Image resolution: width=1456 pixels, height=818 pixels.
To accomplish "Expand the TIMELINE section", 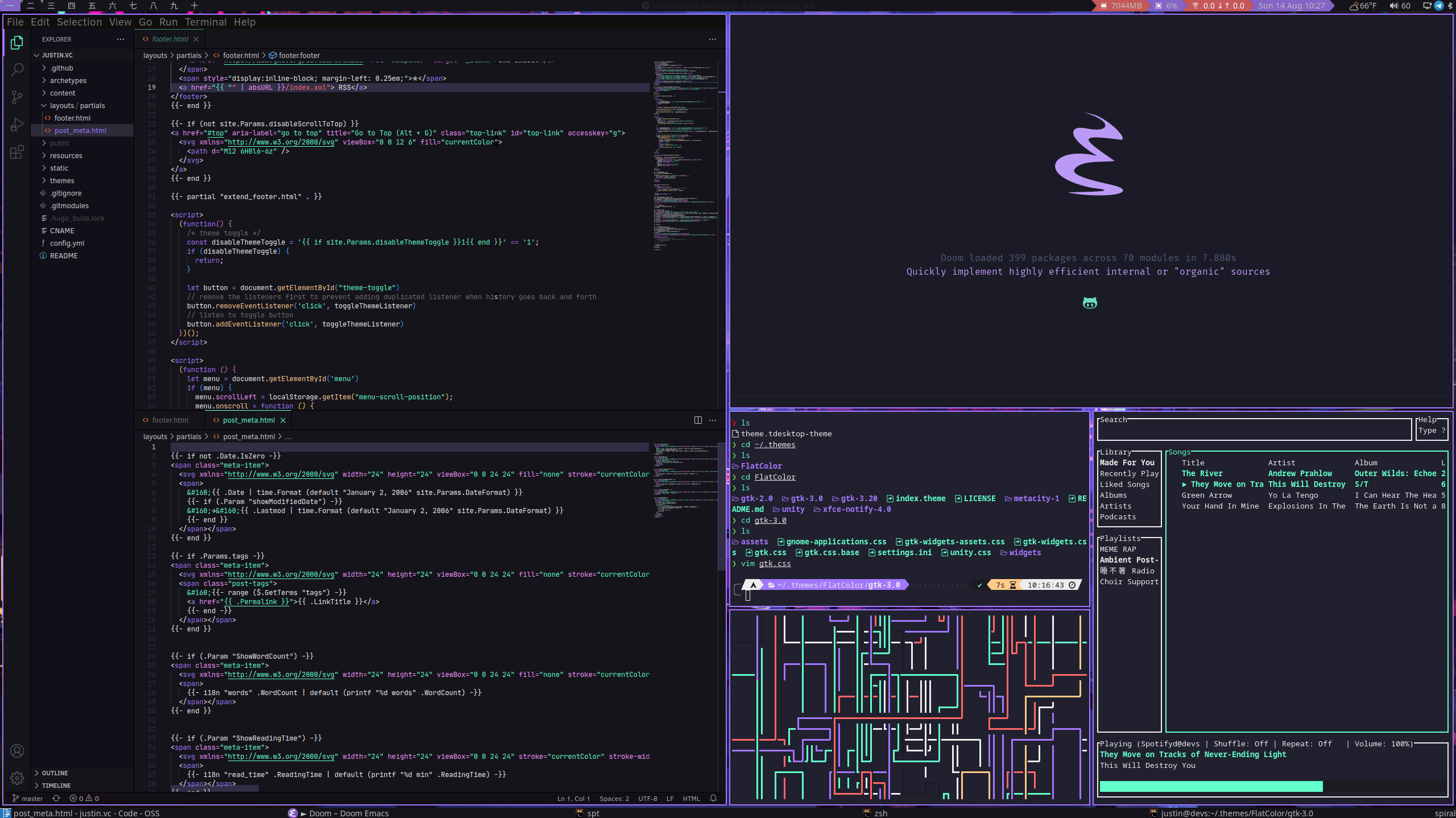I will coord(56,786).
